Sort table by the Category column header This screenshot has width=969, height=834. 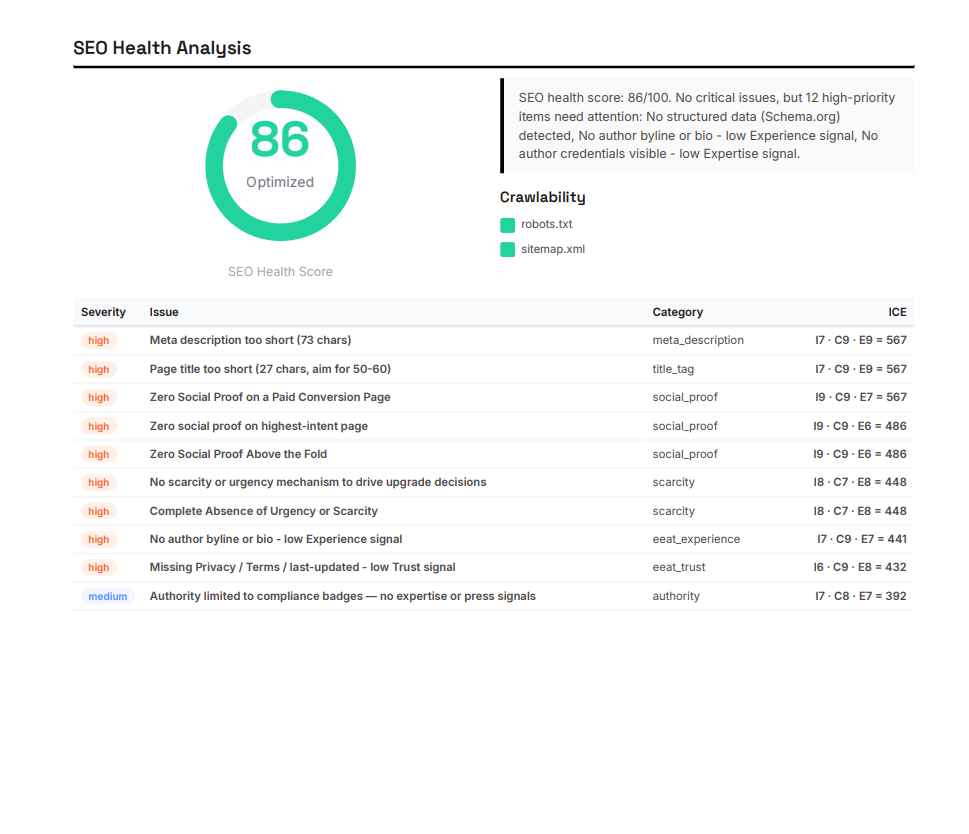(x=677, y=312)
